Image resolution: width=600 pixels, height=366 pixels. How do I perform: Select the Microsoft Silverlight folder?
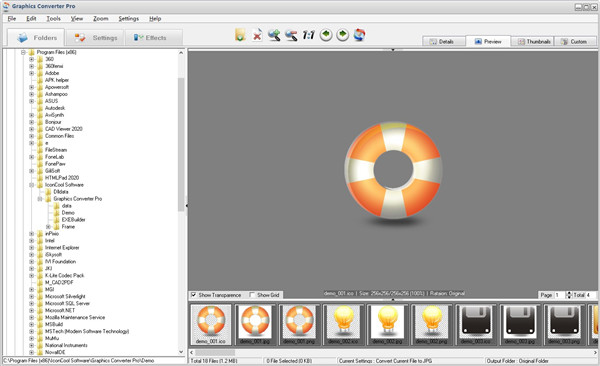[65, 296]
